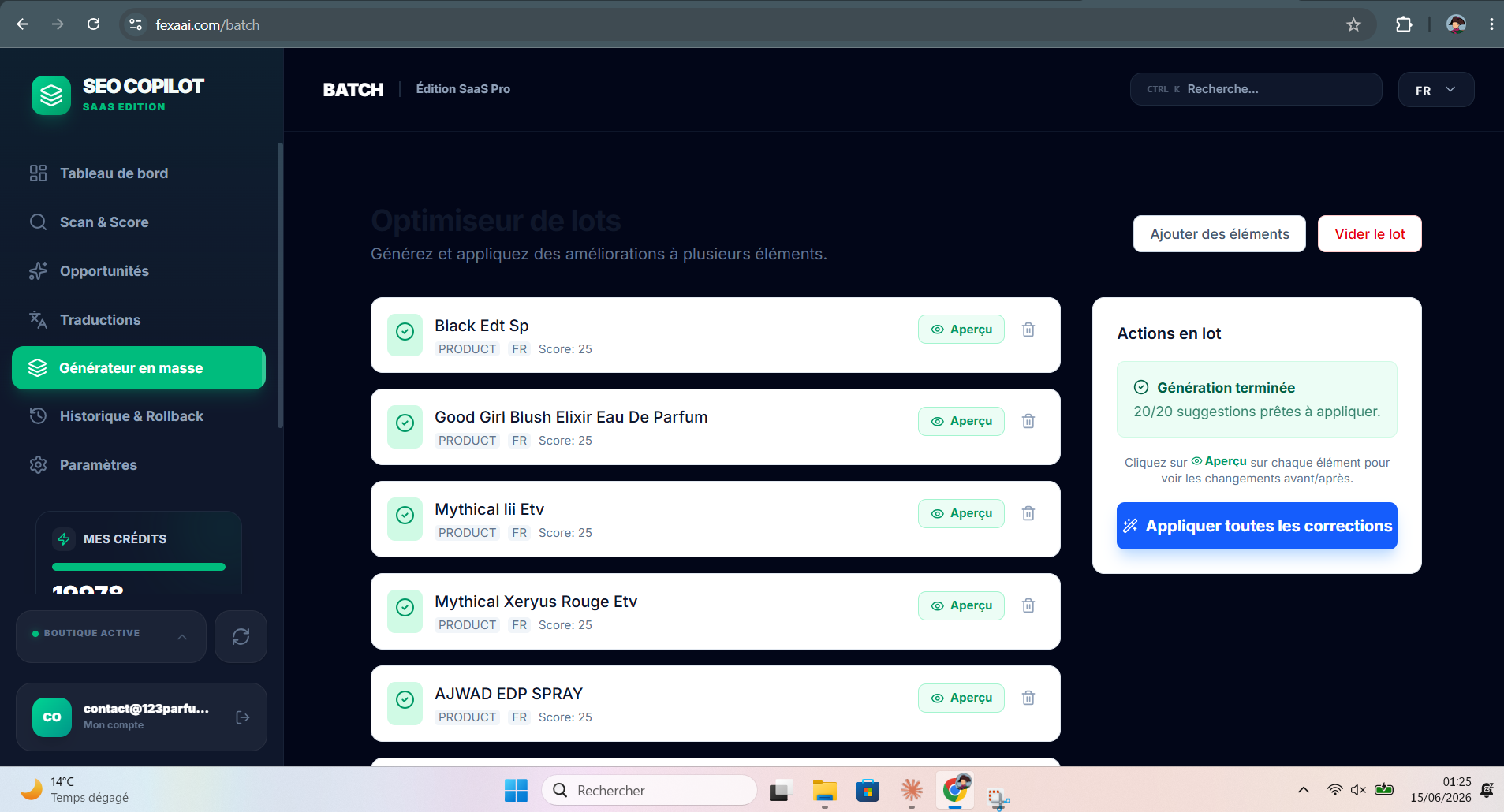This screenshot has height=812, width=1504.
Task: Delete Good Girl Blush Elixir item
Action: click(x=1028, y=421)
